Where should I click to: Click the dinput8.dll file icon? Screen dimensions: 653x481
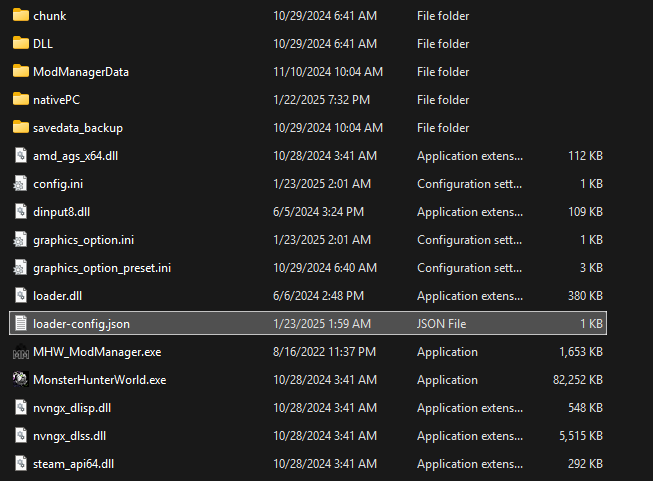(21, 212)
